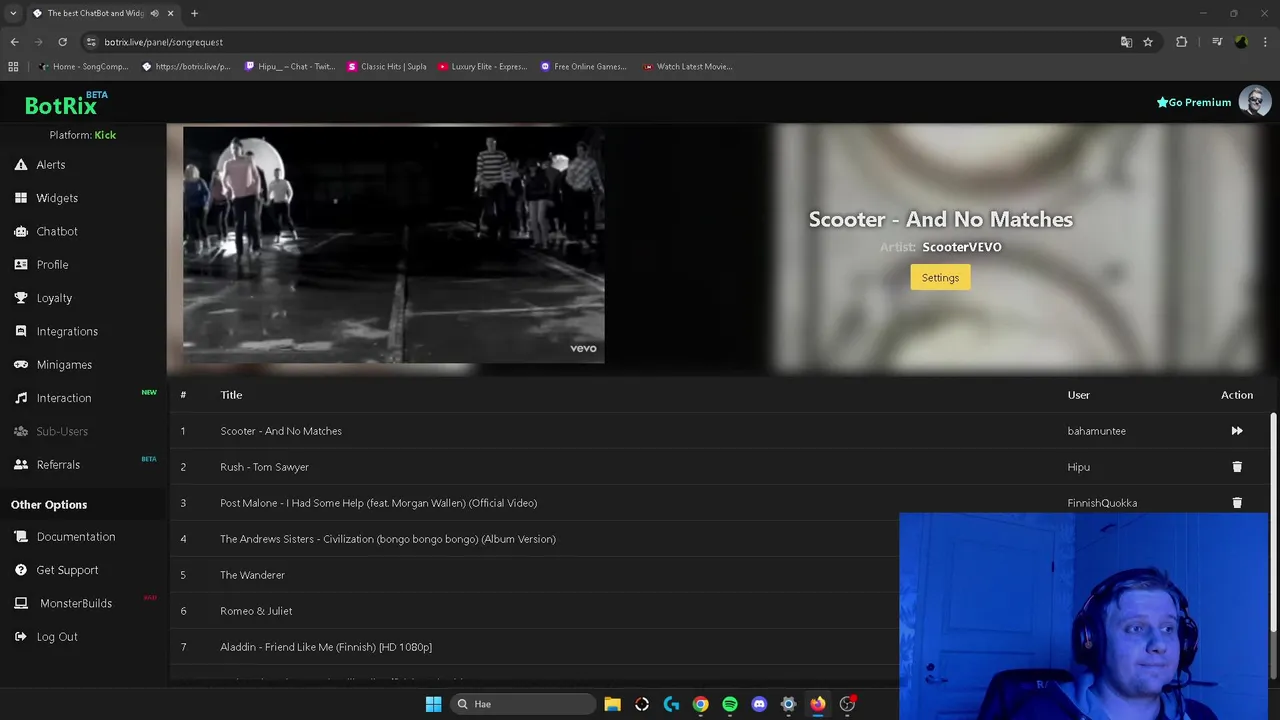1280x720 pixels.
Task: Select Romeo & Juliet in the queue
Action: [256, 611]
